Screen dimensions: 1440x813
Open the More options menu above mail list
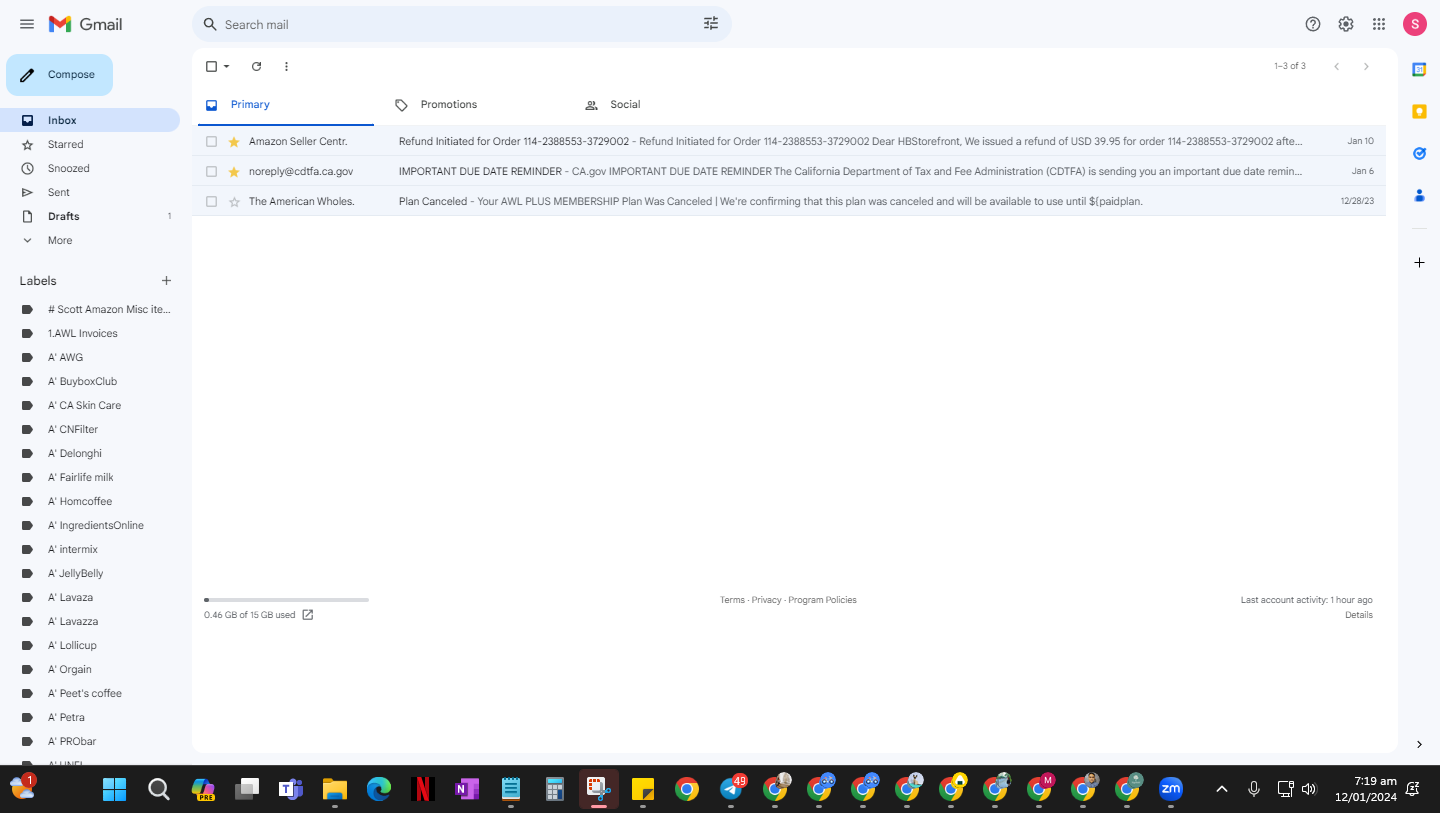point(286,66)
